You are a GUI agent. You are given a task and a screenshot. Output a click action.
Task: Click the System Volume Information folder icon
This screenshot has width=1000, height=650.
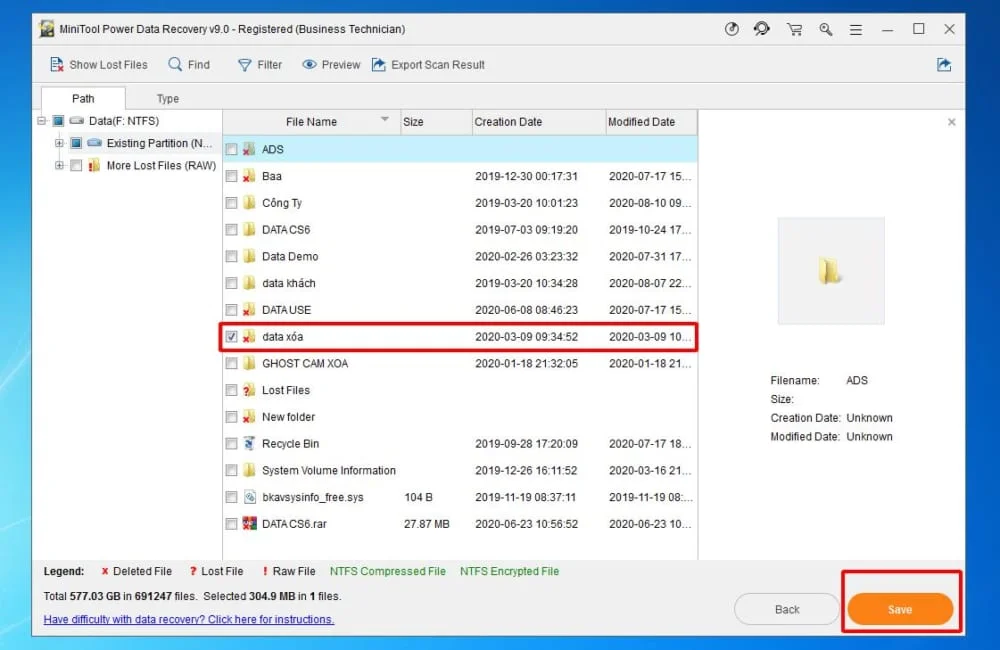pyautogui.click(x=249, y=470)
